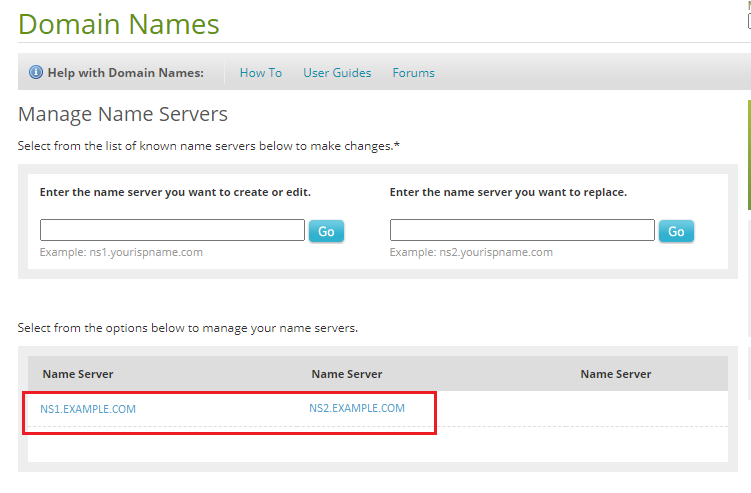
Task: Click the green sidebar strip at right edge
Action: (748, 155)
